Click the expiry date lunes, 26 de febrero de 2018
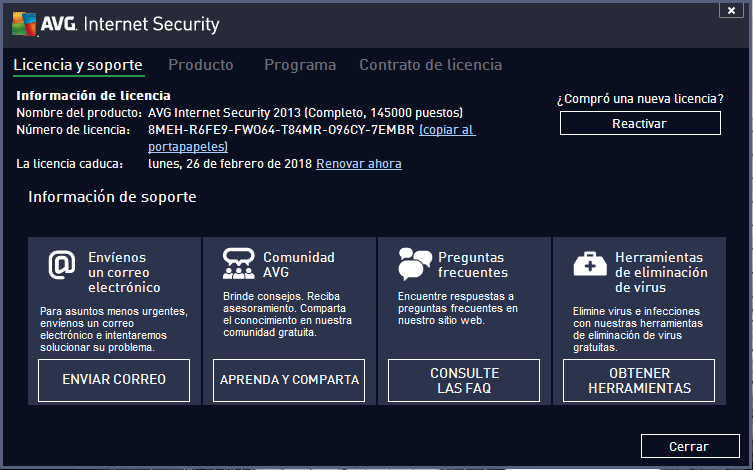This screenshot has height=470, width=753. click(230, 164)
